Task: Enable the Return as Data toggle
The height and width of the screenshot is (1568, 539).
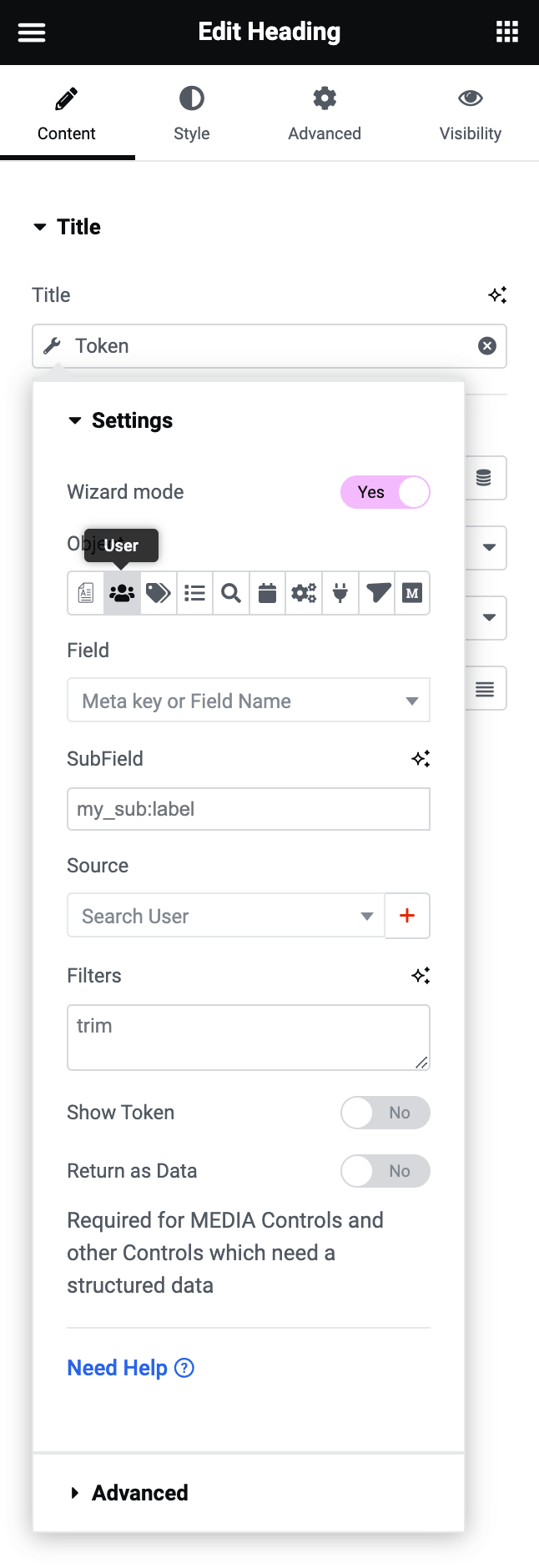Action: [x=385, y=1171]
